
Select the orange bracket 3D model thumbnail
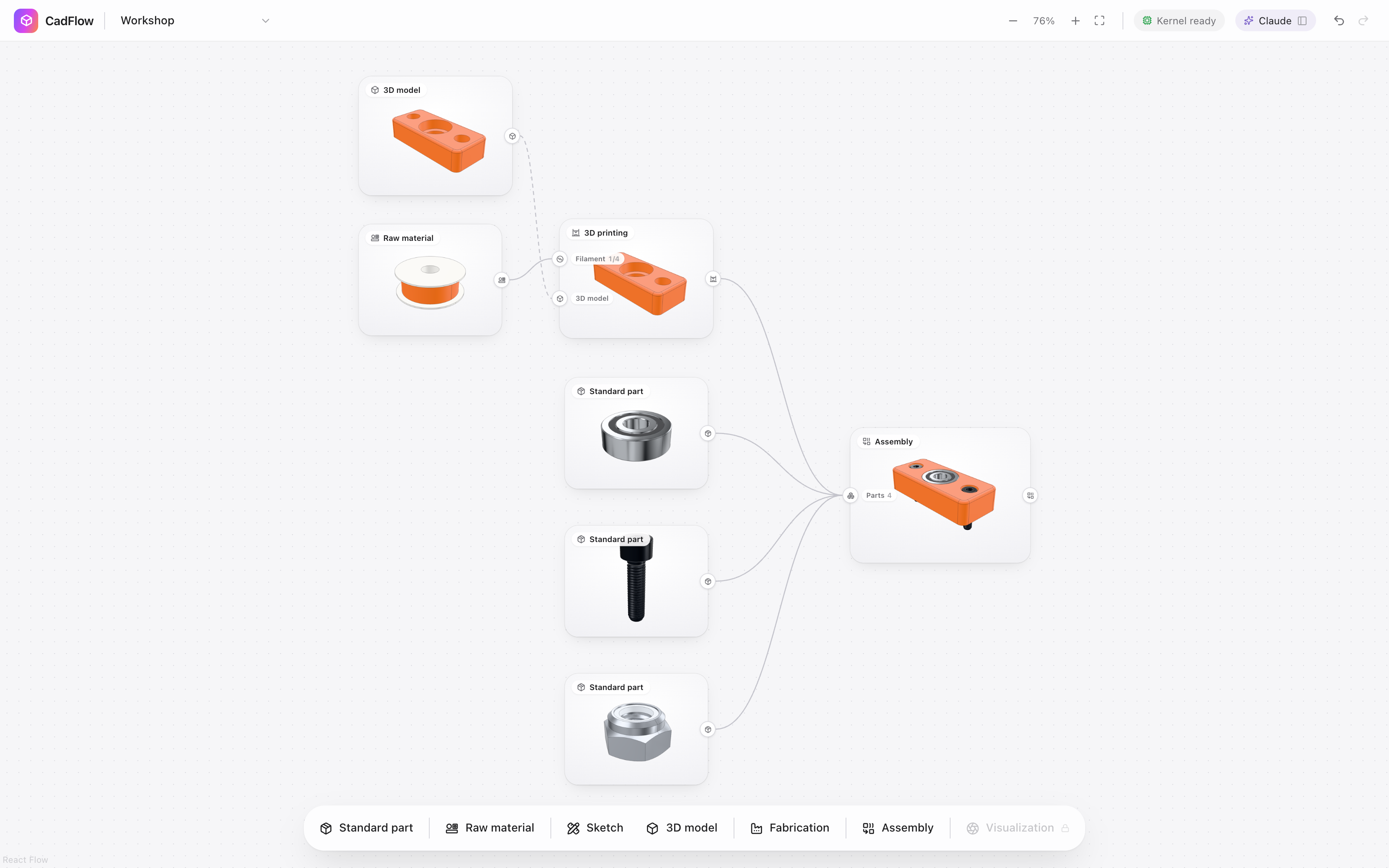[439, 141]
